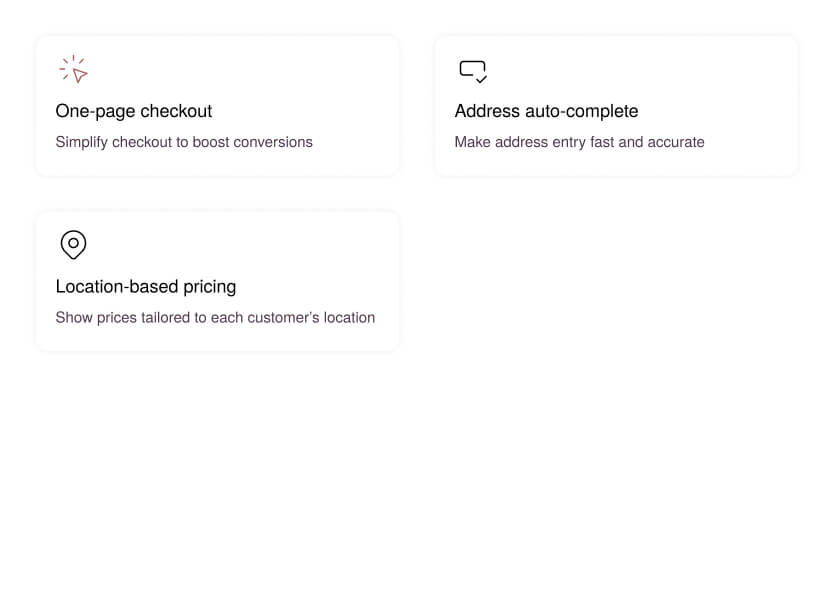Open the One-page checkout heading
The height and width of the screenshot is (594, 834).
coord(134,111)
